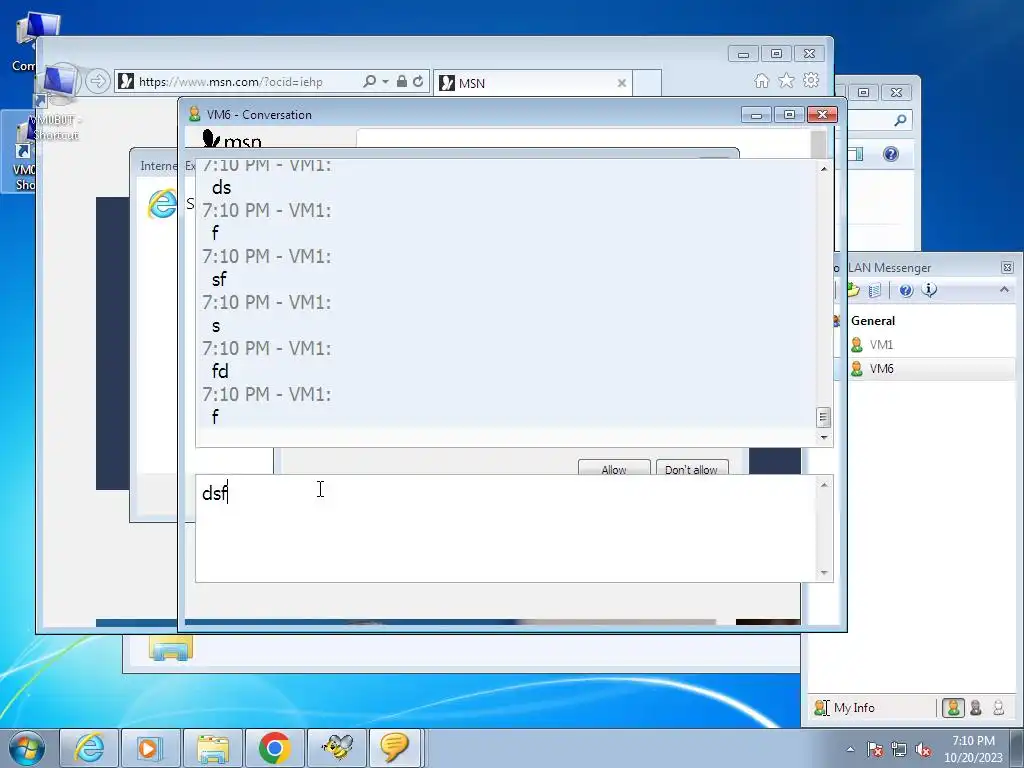Open new blank tab in Internet Explorer

pos(647,83)
